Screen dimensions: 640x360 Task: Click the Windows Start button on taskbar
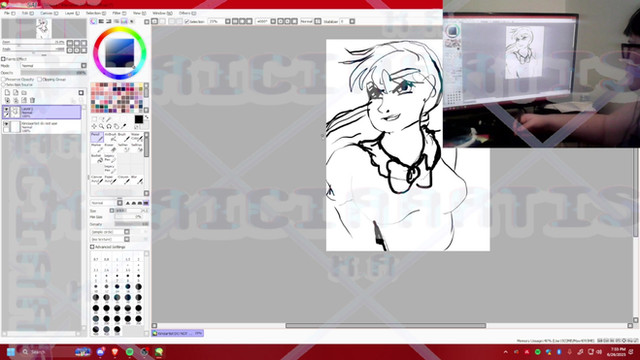(x=11, y=352)
